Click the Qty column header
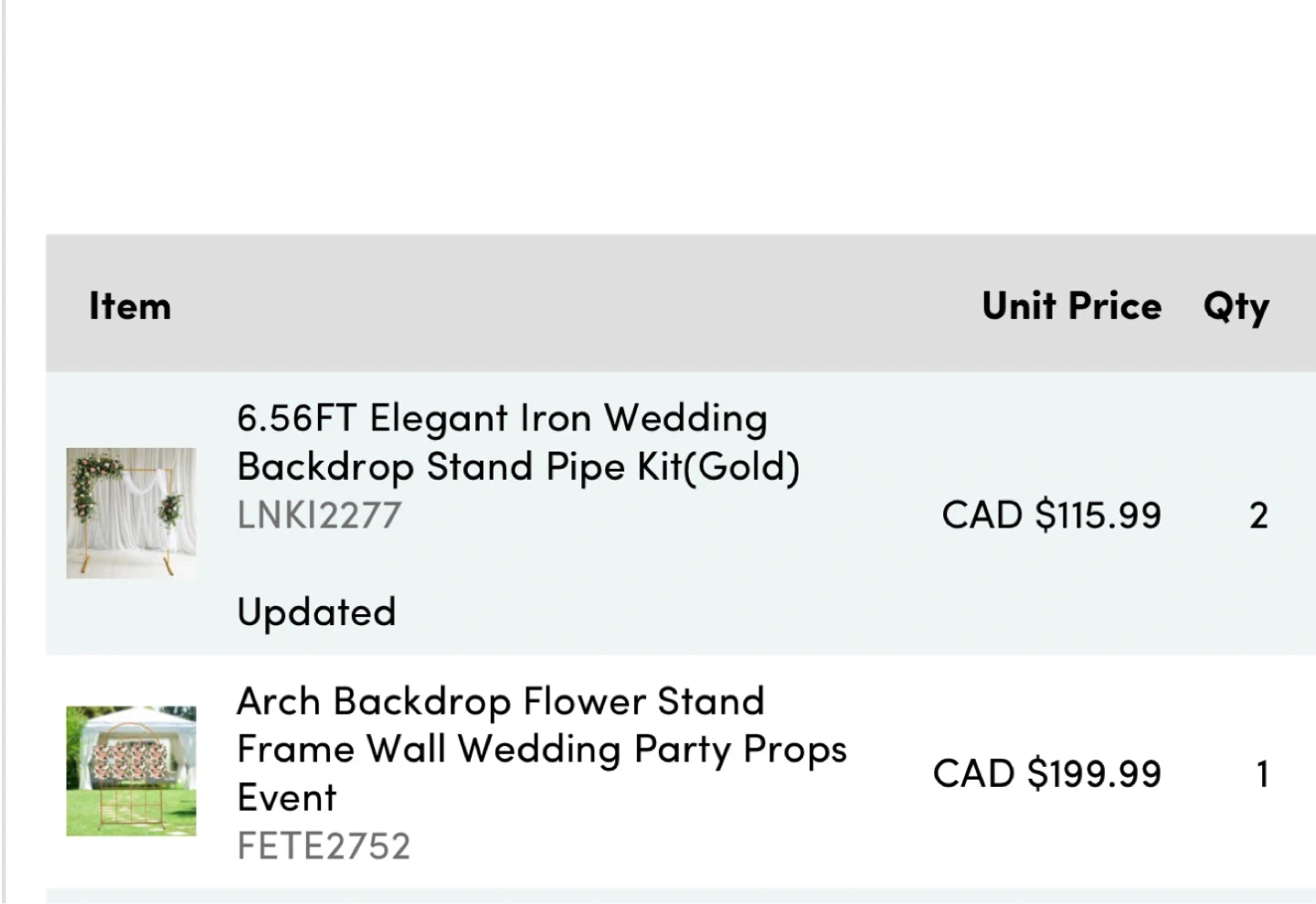The image size is (1316, 904). point(1236,306)
